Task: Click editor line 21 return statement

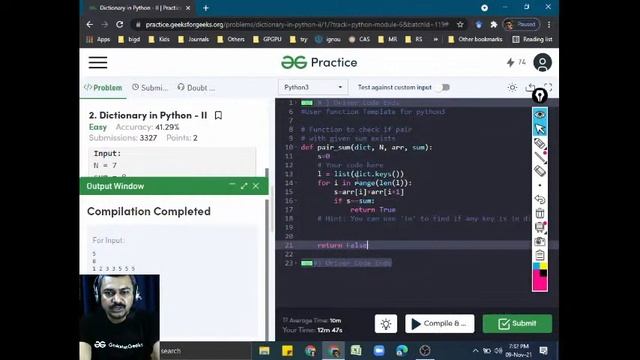Action: click(342, 245)
